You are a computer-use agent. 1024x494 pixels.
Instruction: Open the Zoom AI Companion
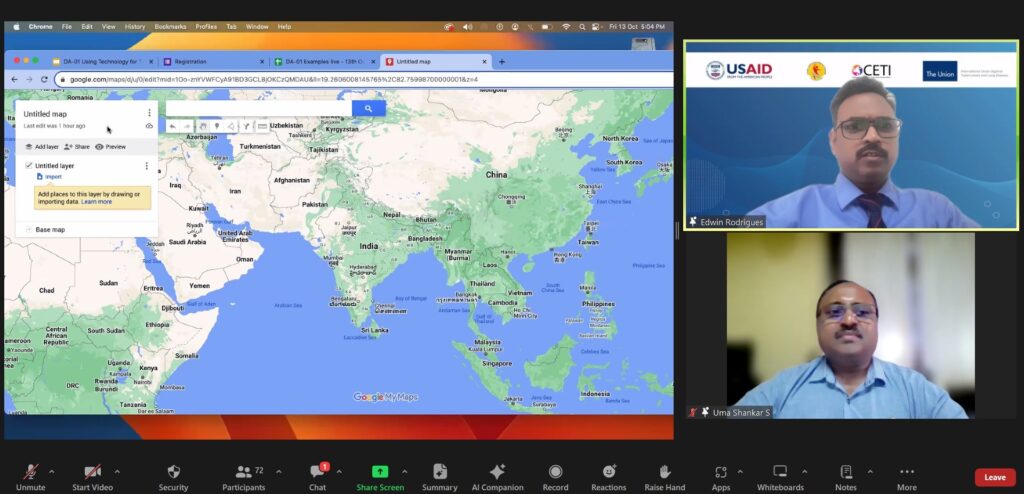(497, 476)
